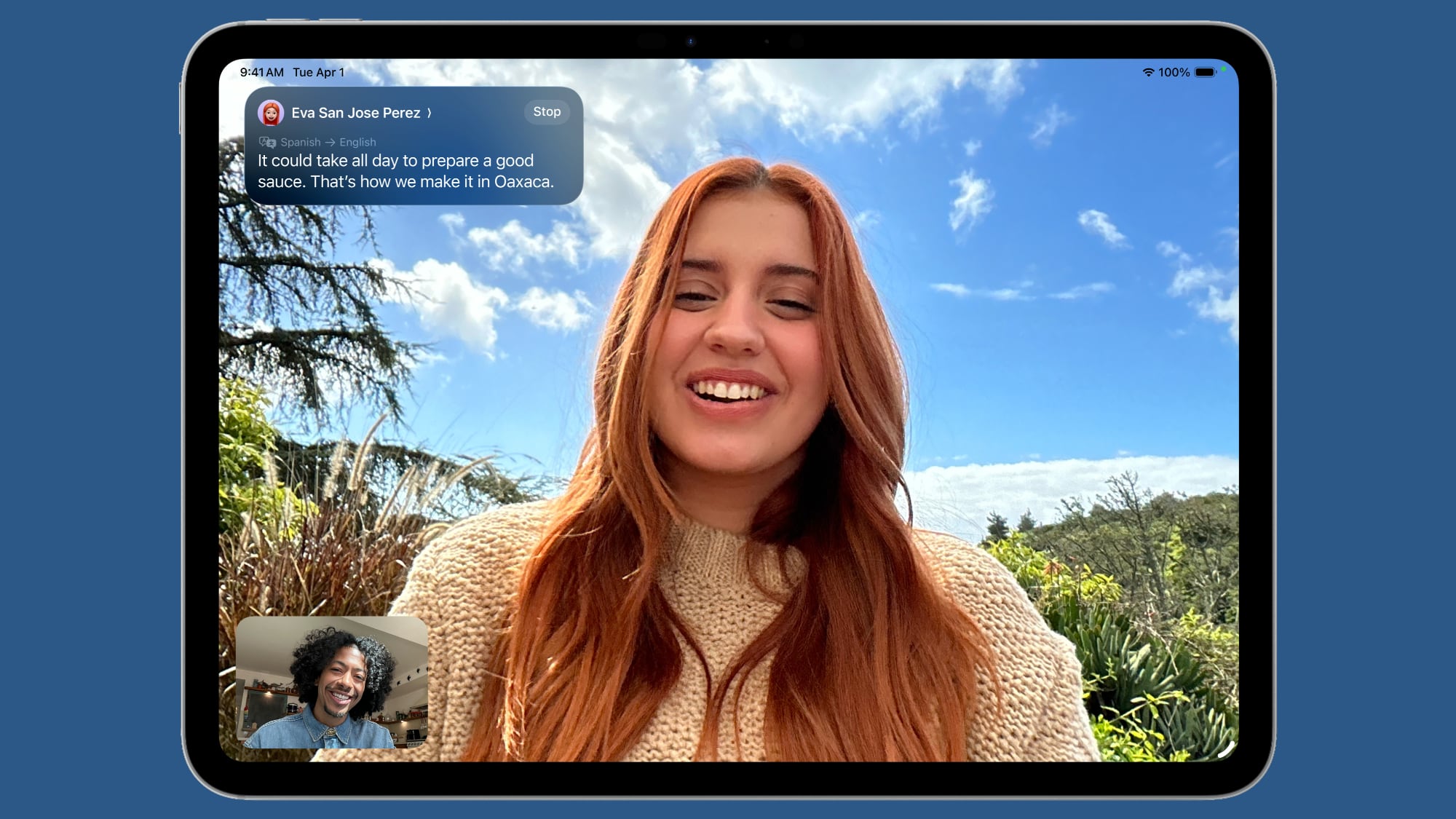Tap the self-view video thumbnail
Viewport: 1456px width, 819px height.
click(332, 682)
